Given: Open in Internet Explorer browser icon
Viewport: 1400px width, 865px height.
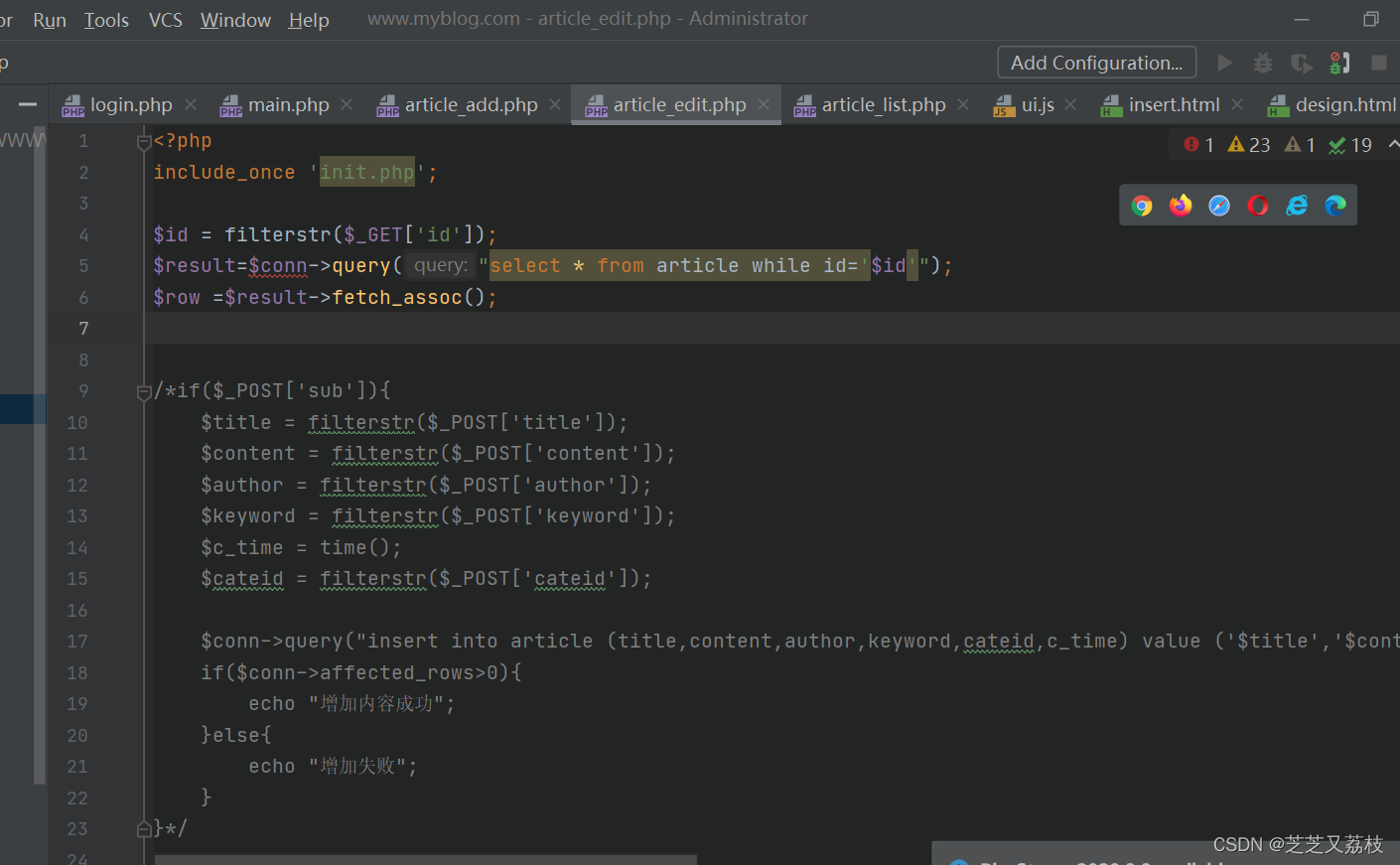Looking at the screenshot, I should 1297,206.
